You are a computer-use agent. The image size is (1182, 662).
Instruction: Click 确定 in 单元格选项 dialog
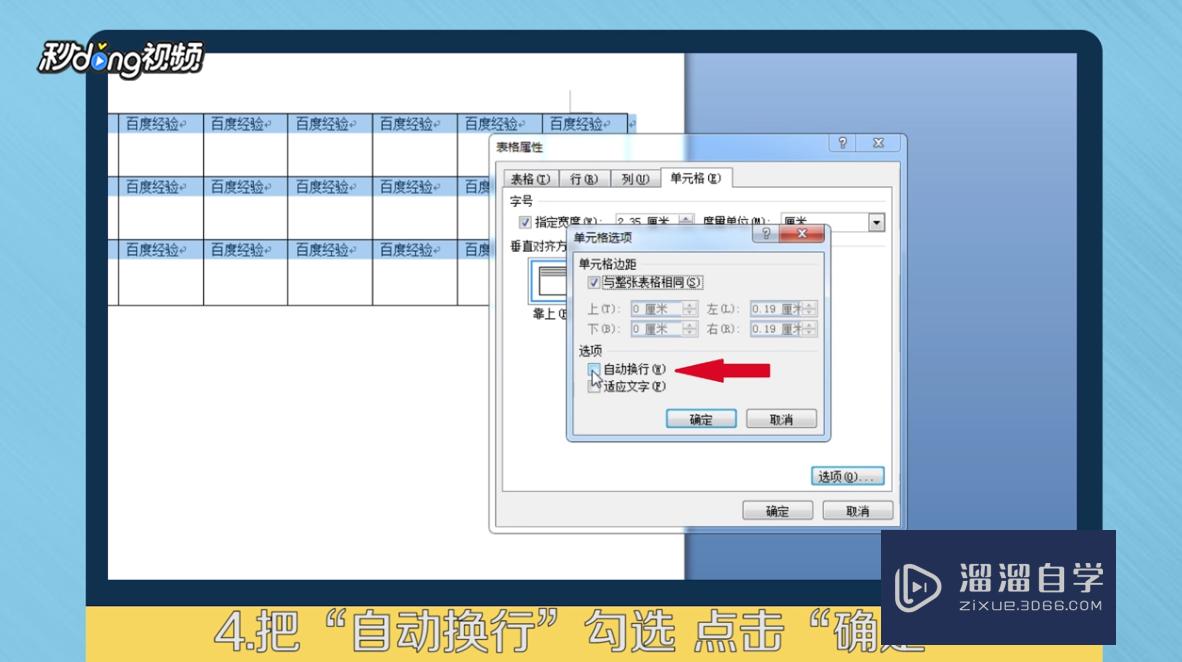click(x=701, y=419)
